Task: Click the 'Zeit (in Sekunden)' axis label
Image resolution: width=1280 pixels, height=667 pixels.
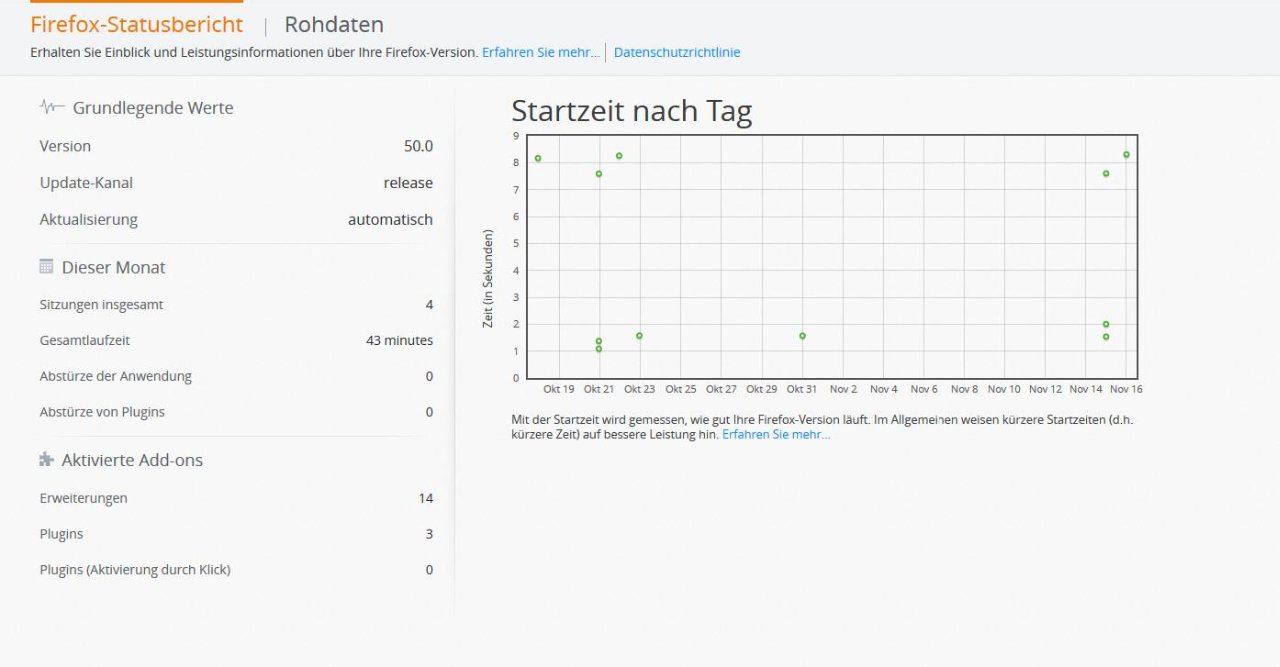Action: (488, 279)
